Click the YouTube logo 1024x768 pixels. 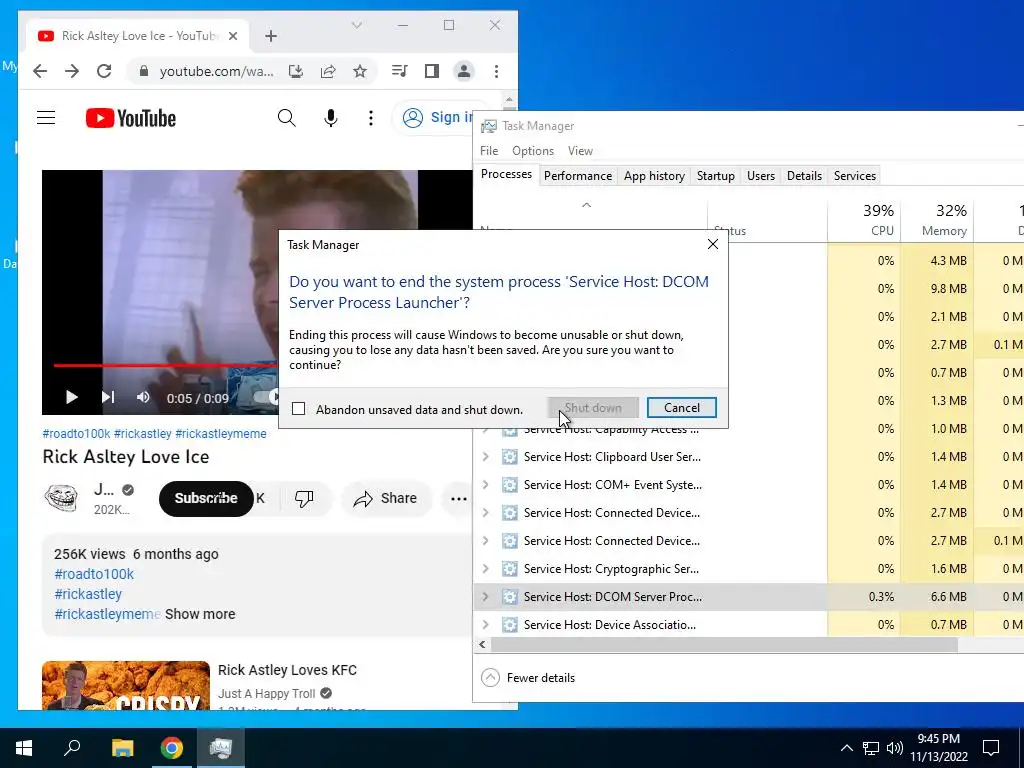tap(131, 118)
